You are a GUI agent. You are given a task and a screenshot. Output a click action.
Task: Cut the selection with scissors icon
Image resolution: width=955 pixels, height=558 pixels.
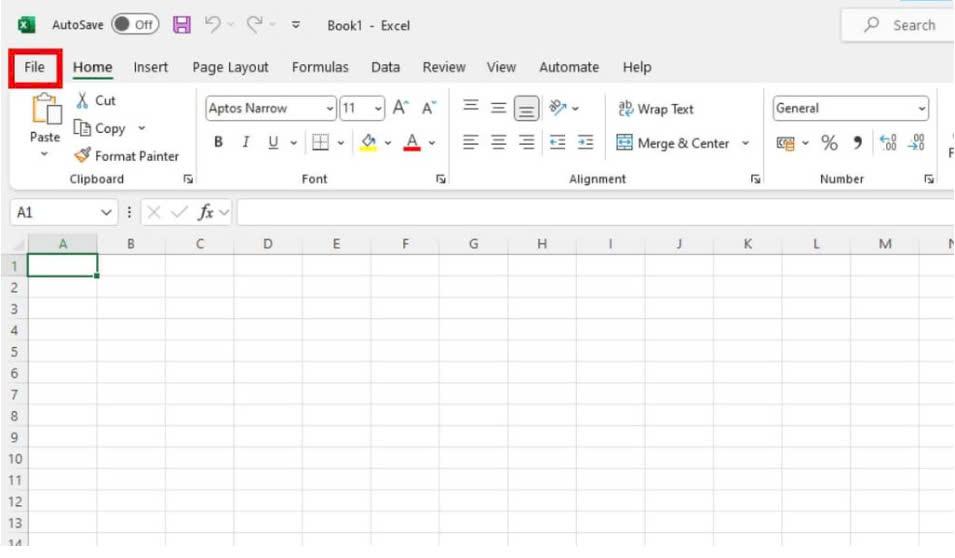coord(82,101)
